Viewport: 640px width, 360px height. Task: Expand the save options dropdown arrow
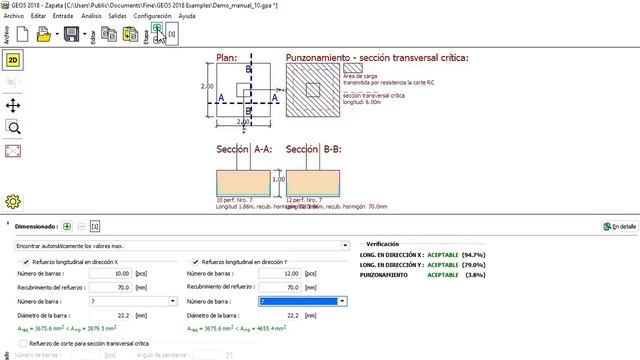coord(84,34)
